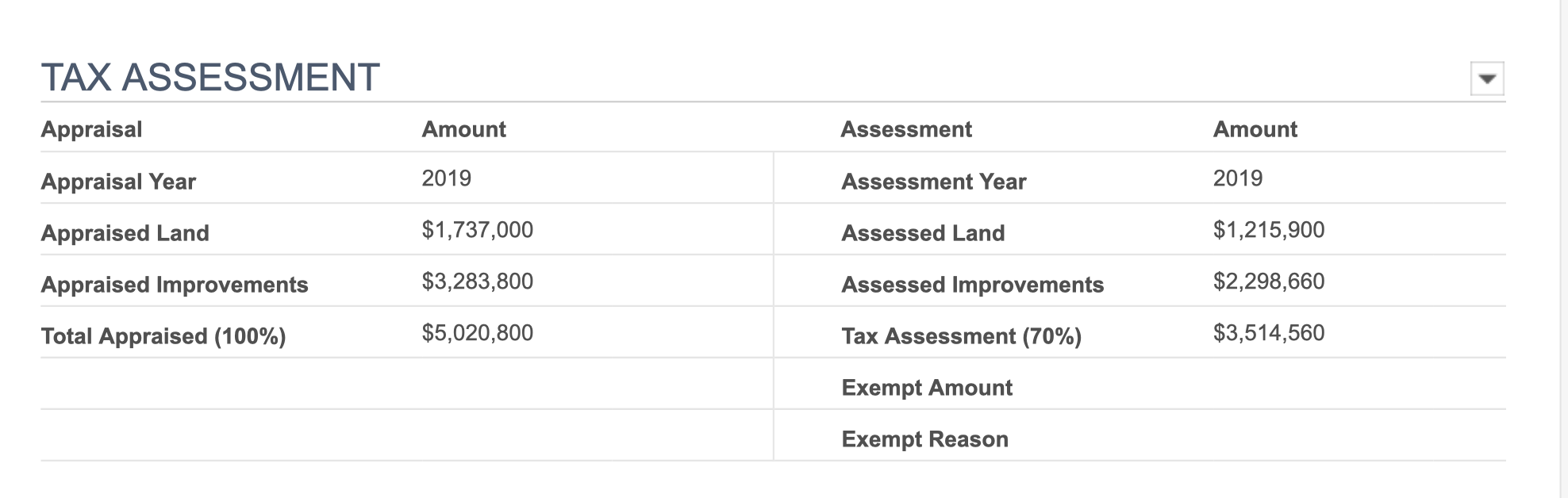Select the $1,737,000 appraised land amount
This screenshot has height=498, width=1568.
tap(478, 230)
